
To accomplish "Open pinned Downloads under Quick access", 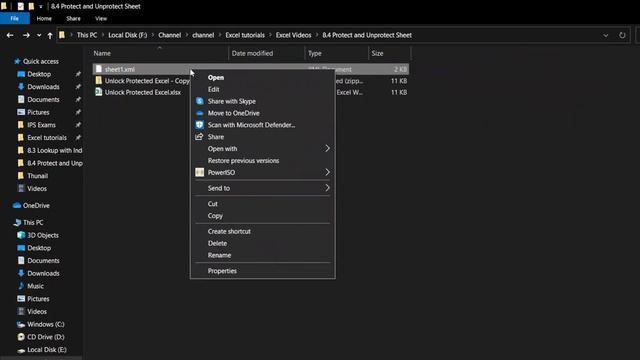I will [43, 87].
